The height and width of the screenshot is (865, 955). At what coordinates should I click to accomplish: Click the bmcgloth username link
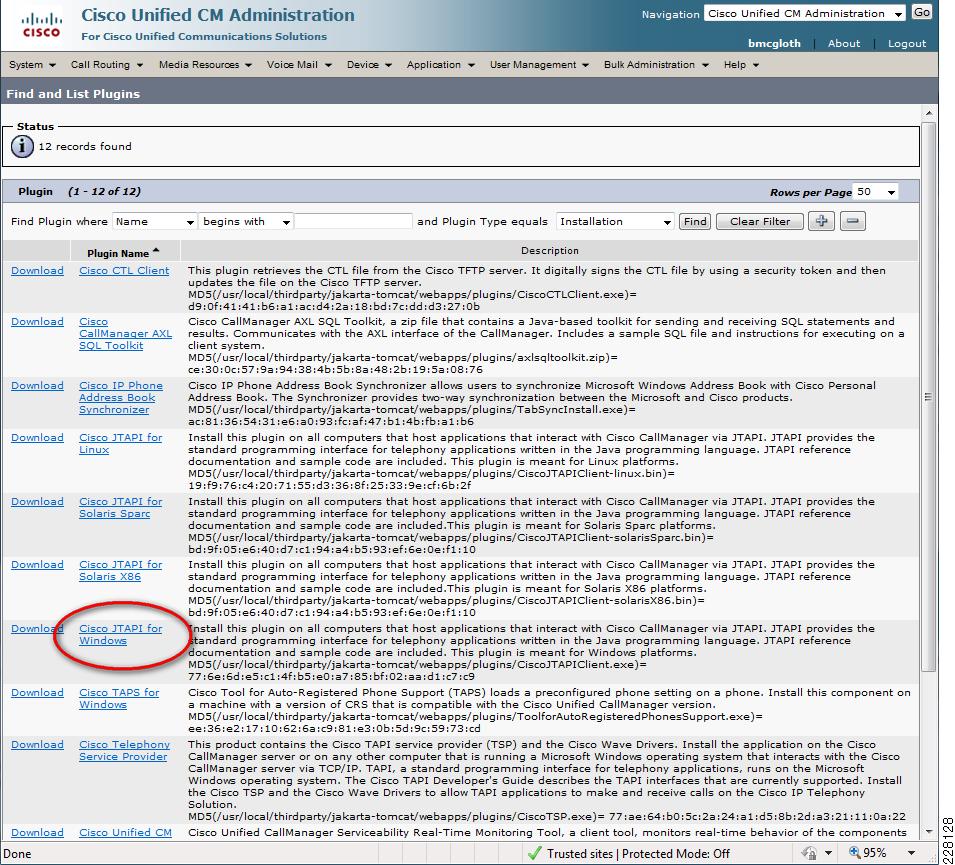pos(774,43)
